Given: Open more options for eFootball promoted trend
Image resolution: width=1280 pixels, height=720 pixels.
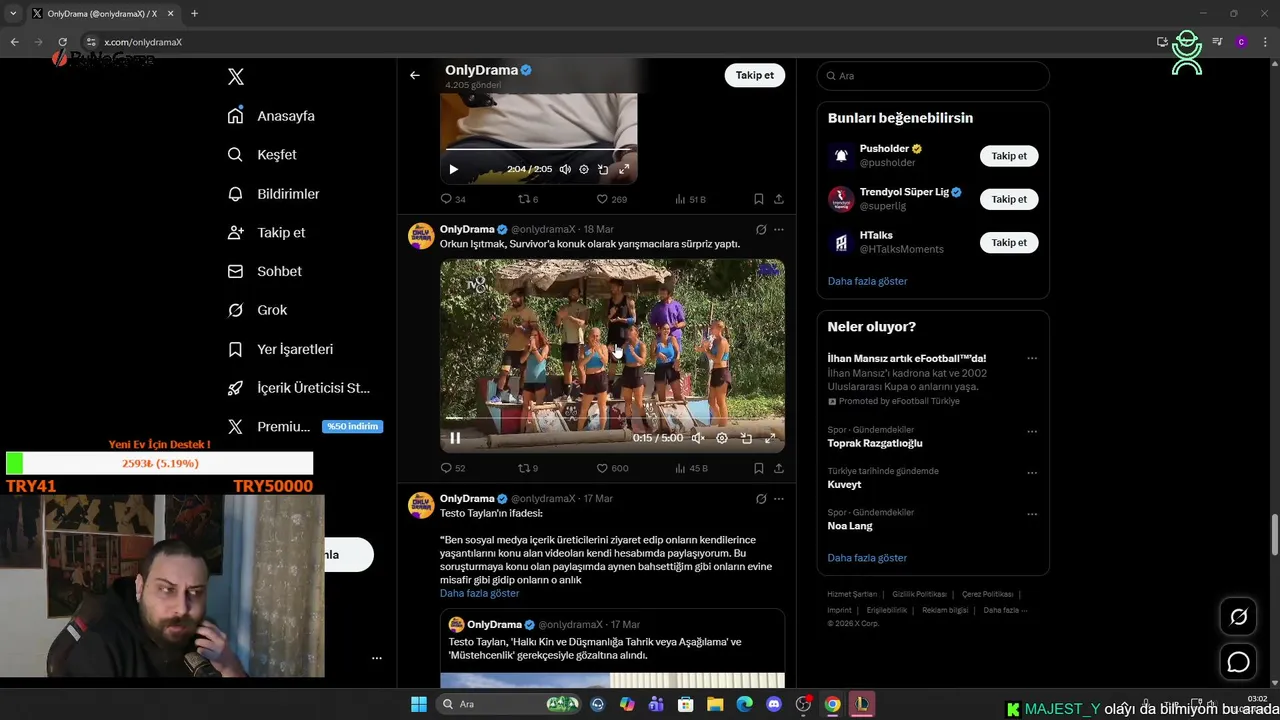Looking at the screenshot, I should click(x=1032, y=359).
